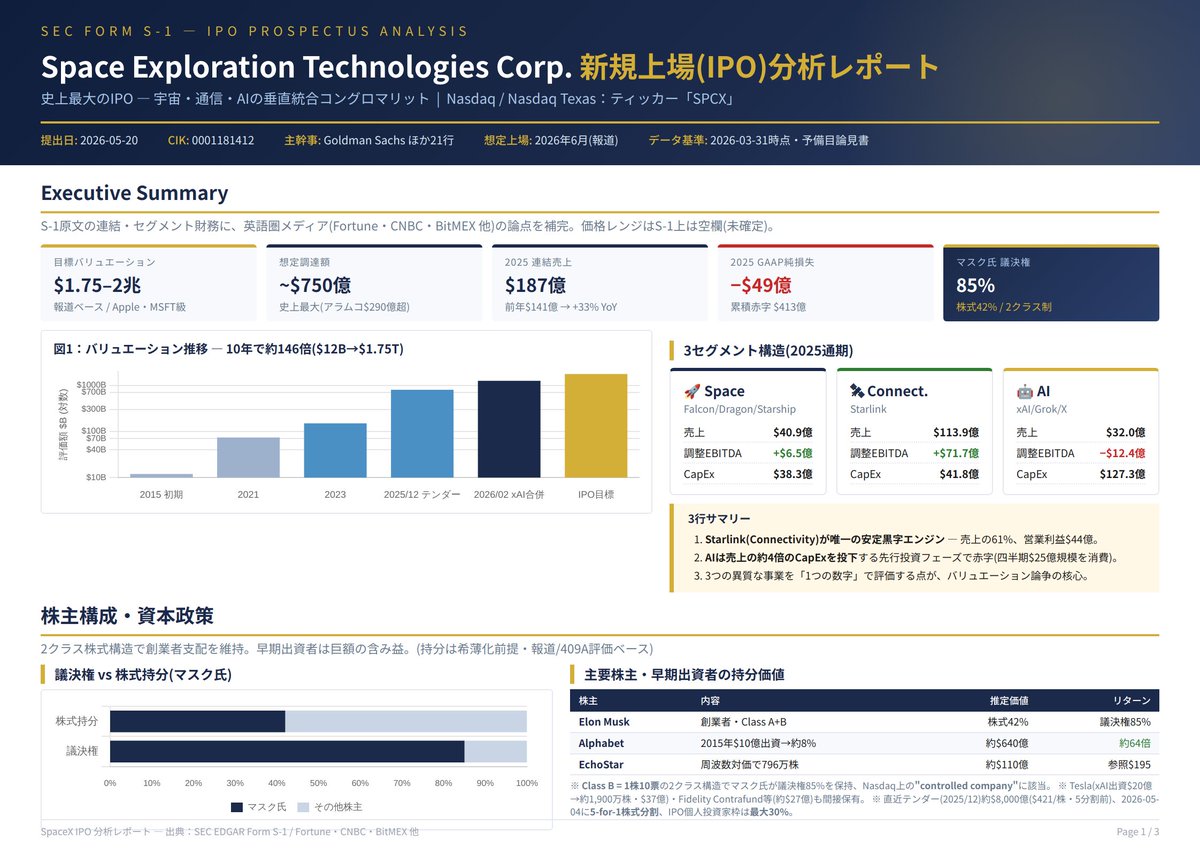Image resolution: width=1200 pixels, height=848 pixels.
Task: Click the light blue その他株主 legend swatch
Action: click(x=303, y=806)
